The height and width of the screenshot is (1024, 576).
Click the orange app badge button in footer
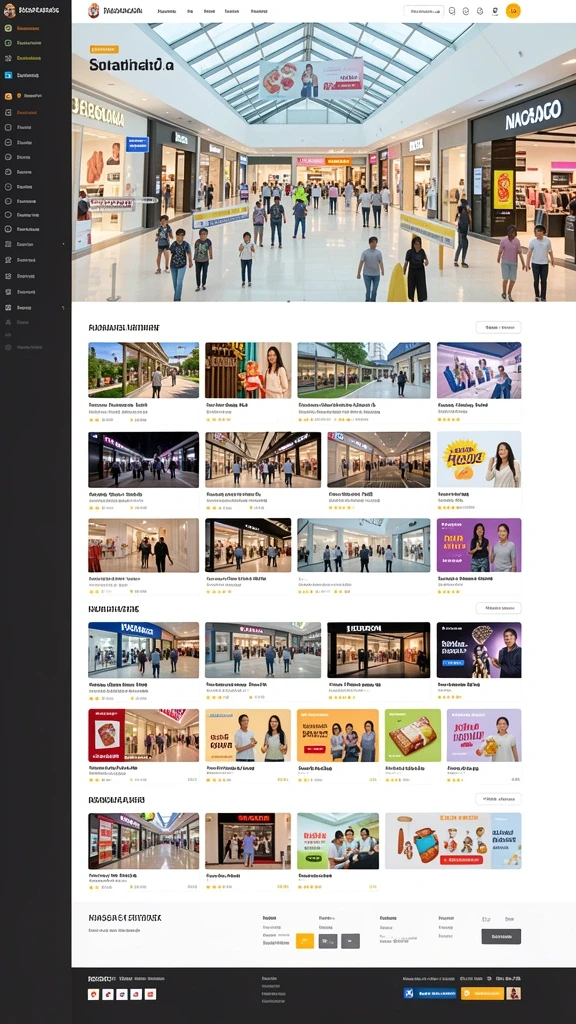(x=483, y=993)
